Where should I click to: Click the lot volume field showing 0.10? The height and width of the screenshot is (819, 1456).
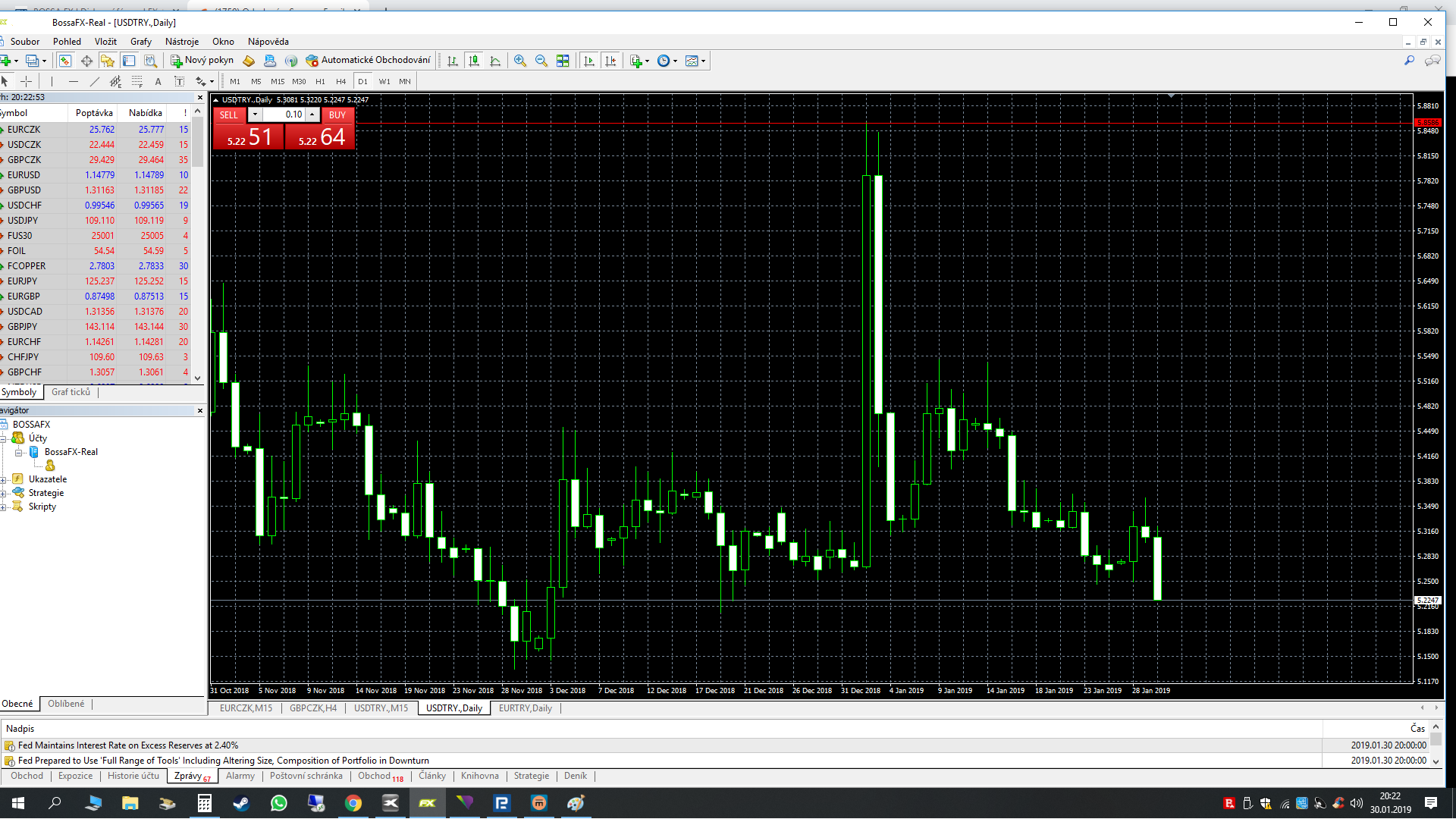pyautogui.click(x=284, y=115)
